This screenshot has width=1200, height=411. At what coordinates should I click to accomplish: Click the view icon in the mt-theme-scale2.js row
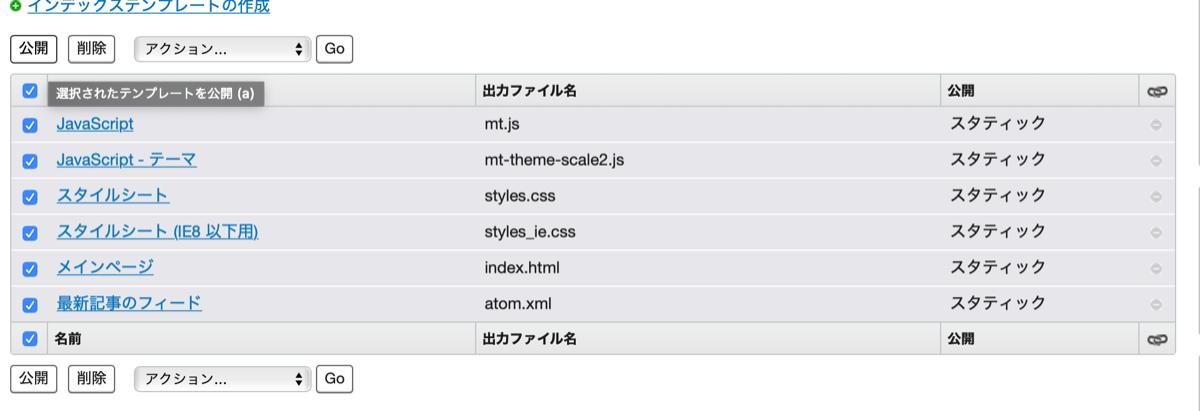coord(1157,161)
